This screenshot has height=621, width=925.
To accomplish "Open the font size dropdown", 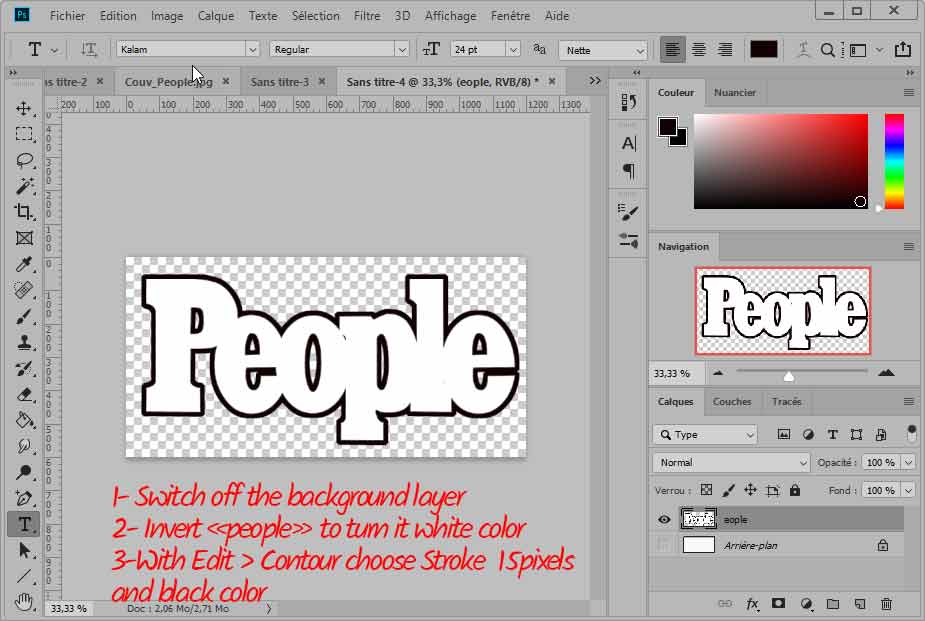I will click(x=513, y=50).
